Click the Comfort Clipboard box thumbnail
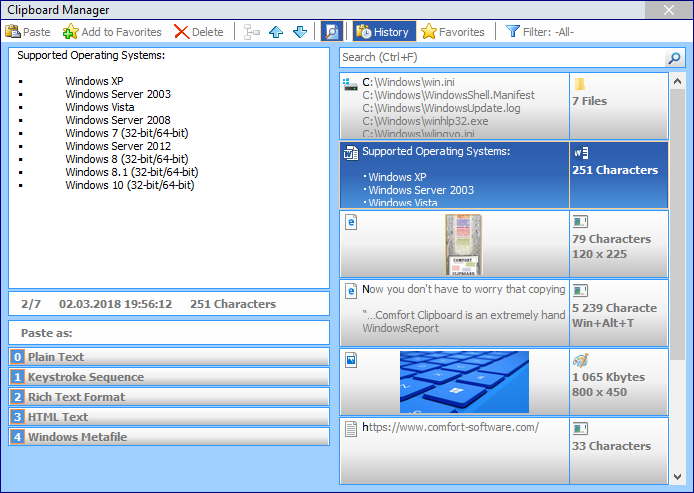The width and height of the screenshot is (694, 493). 463,244
